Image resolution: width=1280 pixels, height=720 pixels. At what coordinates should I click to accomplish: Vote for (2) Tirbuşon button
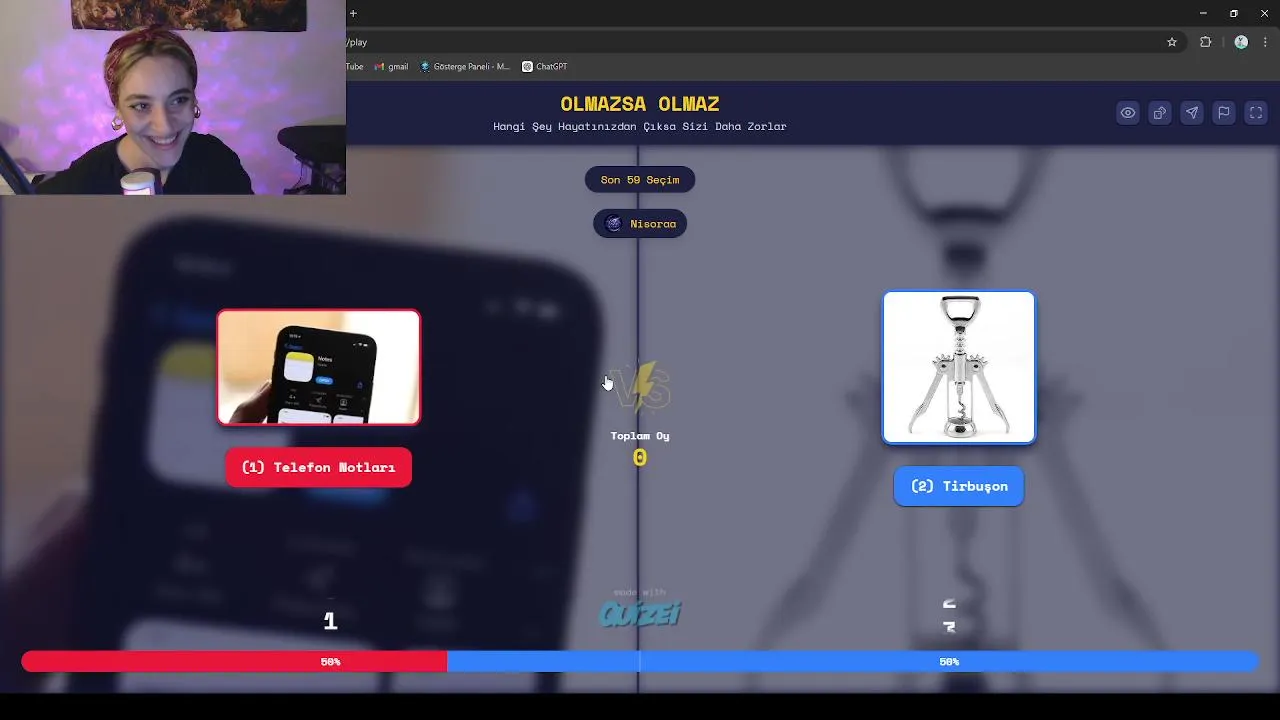click(x=959, y=486)
